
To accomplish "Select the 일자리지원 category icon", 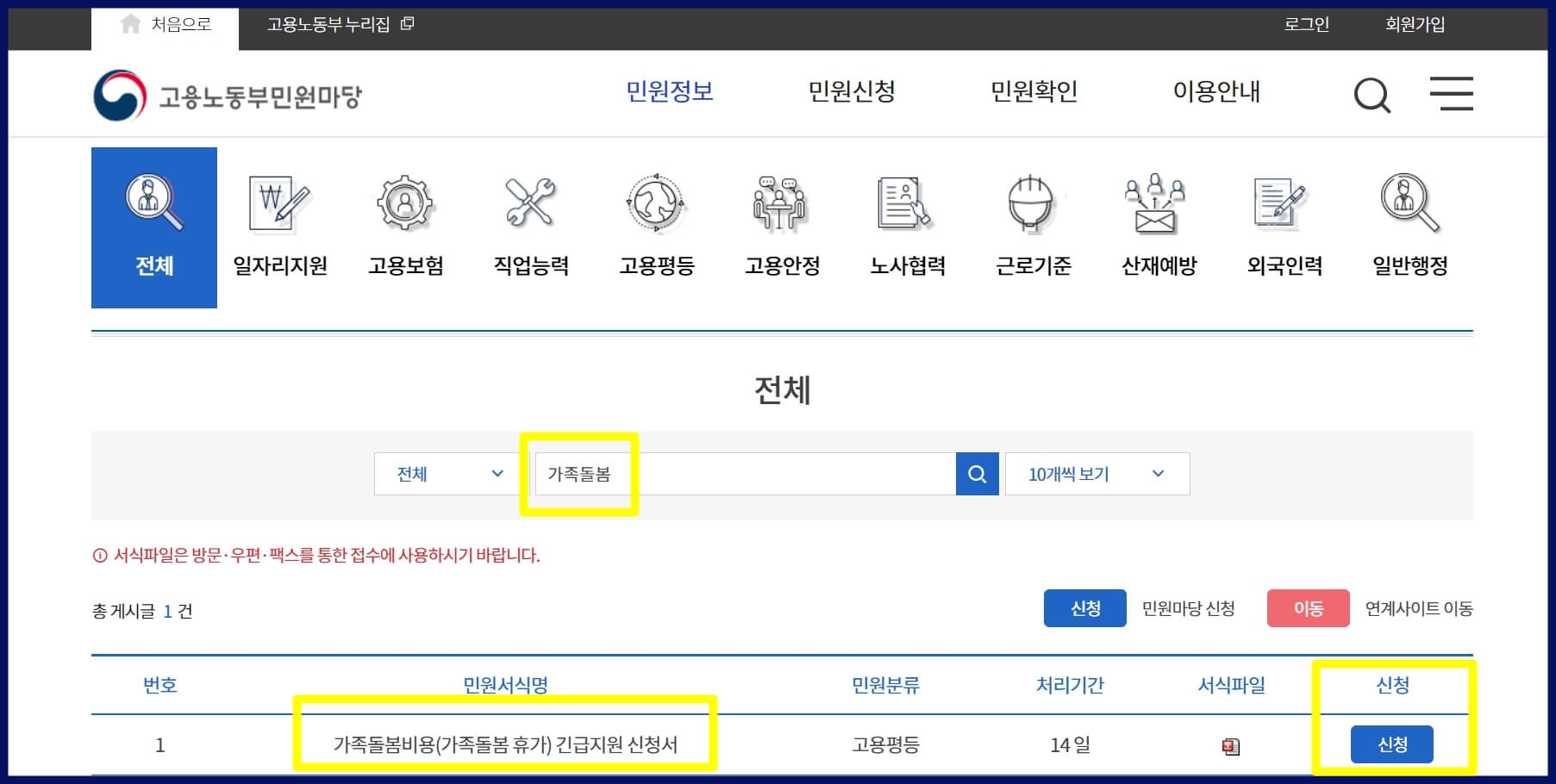I will 279,204.
